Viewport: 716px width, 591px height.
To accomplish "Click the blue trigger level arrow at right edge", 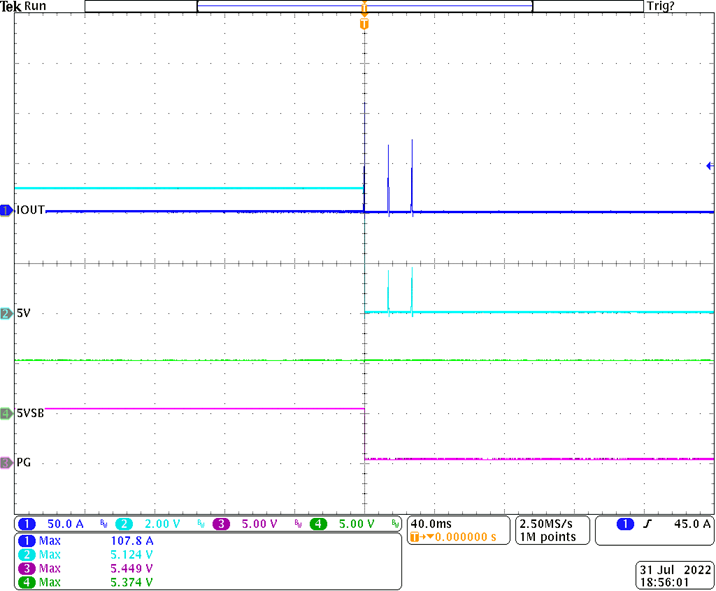I will (709, 166).
